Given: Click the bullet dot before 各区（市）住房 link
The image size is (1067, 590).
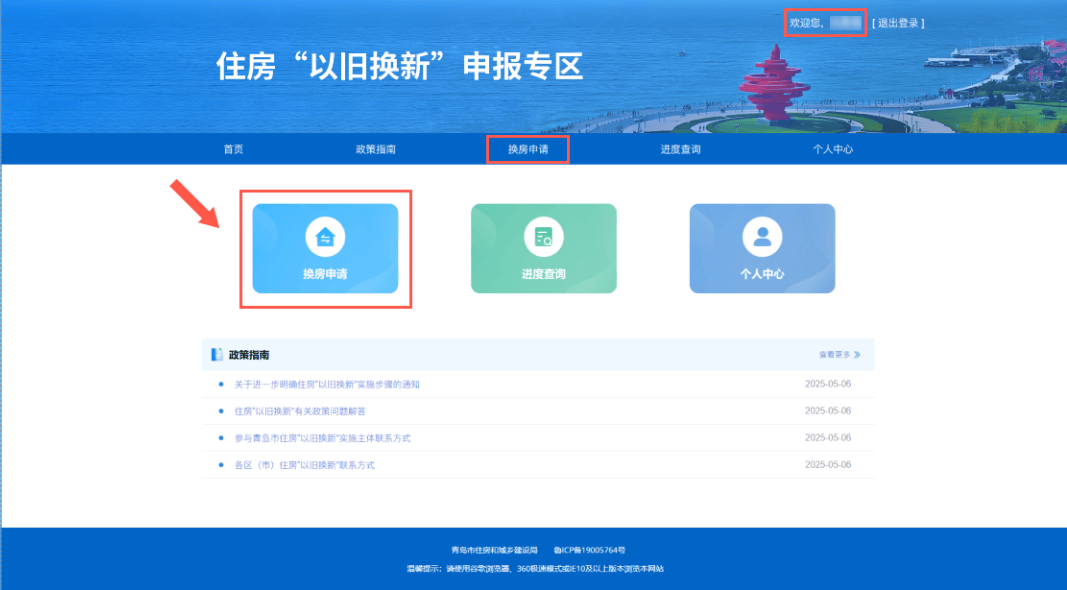Looking at the screenshot, I should 220,465.
